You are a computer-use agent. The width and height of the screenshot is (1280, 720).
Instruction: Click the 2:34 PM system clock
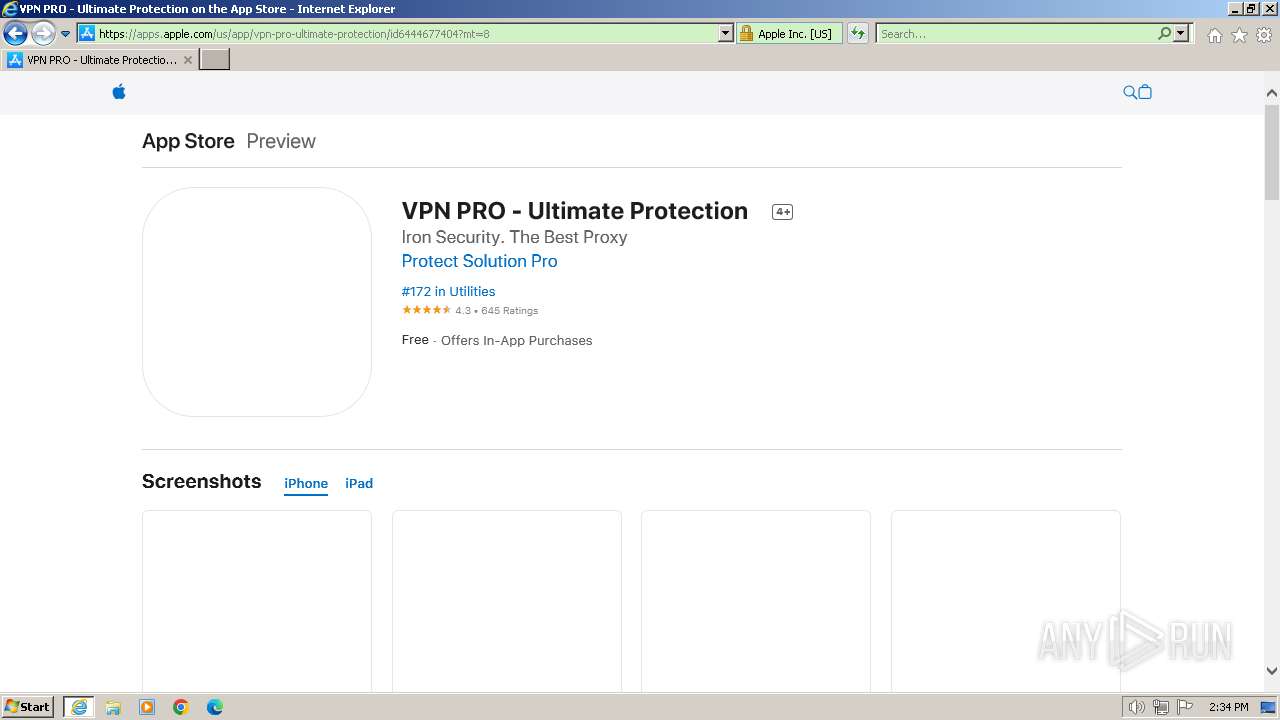point(1228,707)
